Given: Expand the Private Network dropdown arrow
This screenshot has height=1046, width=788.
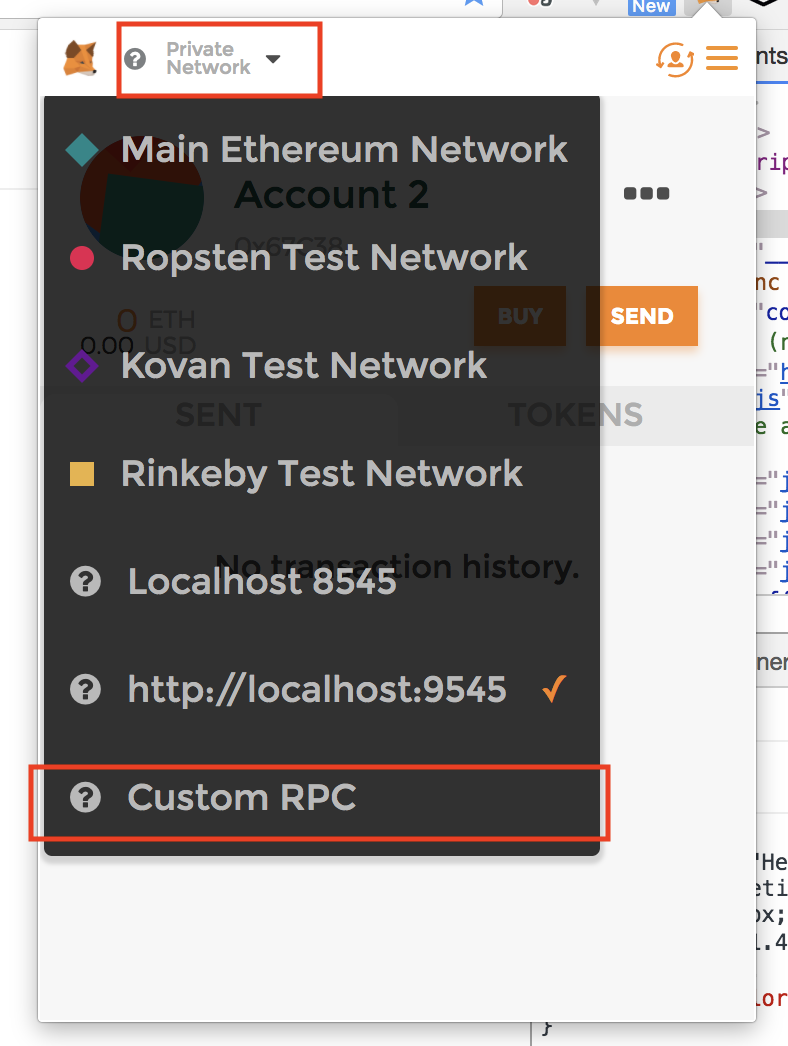Looking at the screenshot, I should 273,59.
